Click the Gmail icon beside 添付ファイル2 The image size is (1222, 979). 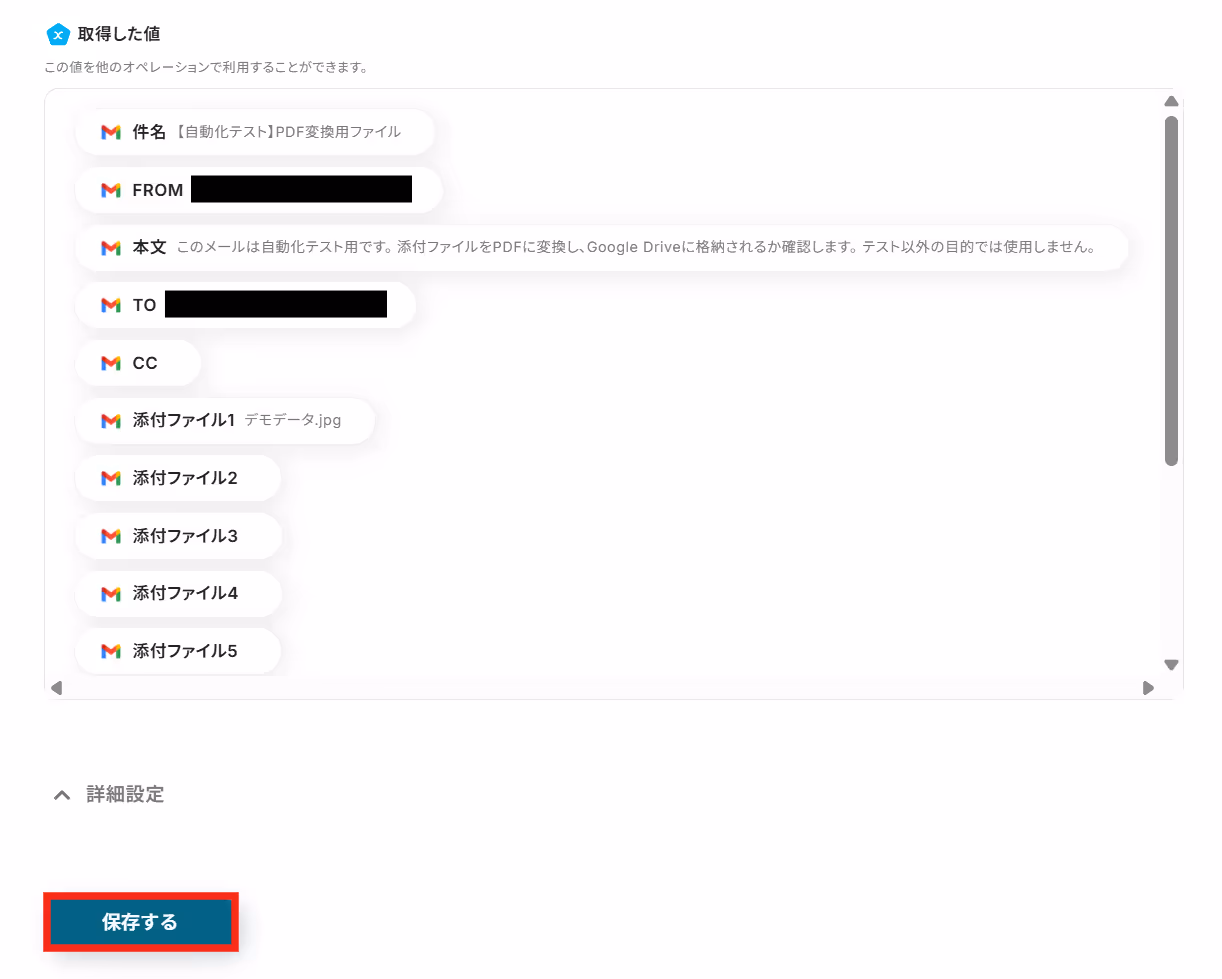point(111,478)
